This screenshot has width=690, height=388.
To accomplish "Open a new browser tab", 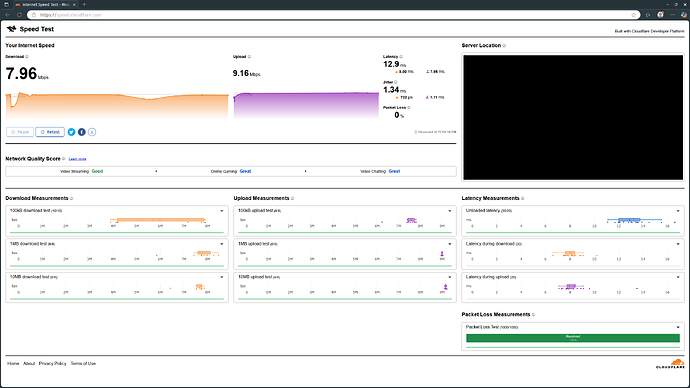I will click(84, 4).
